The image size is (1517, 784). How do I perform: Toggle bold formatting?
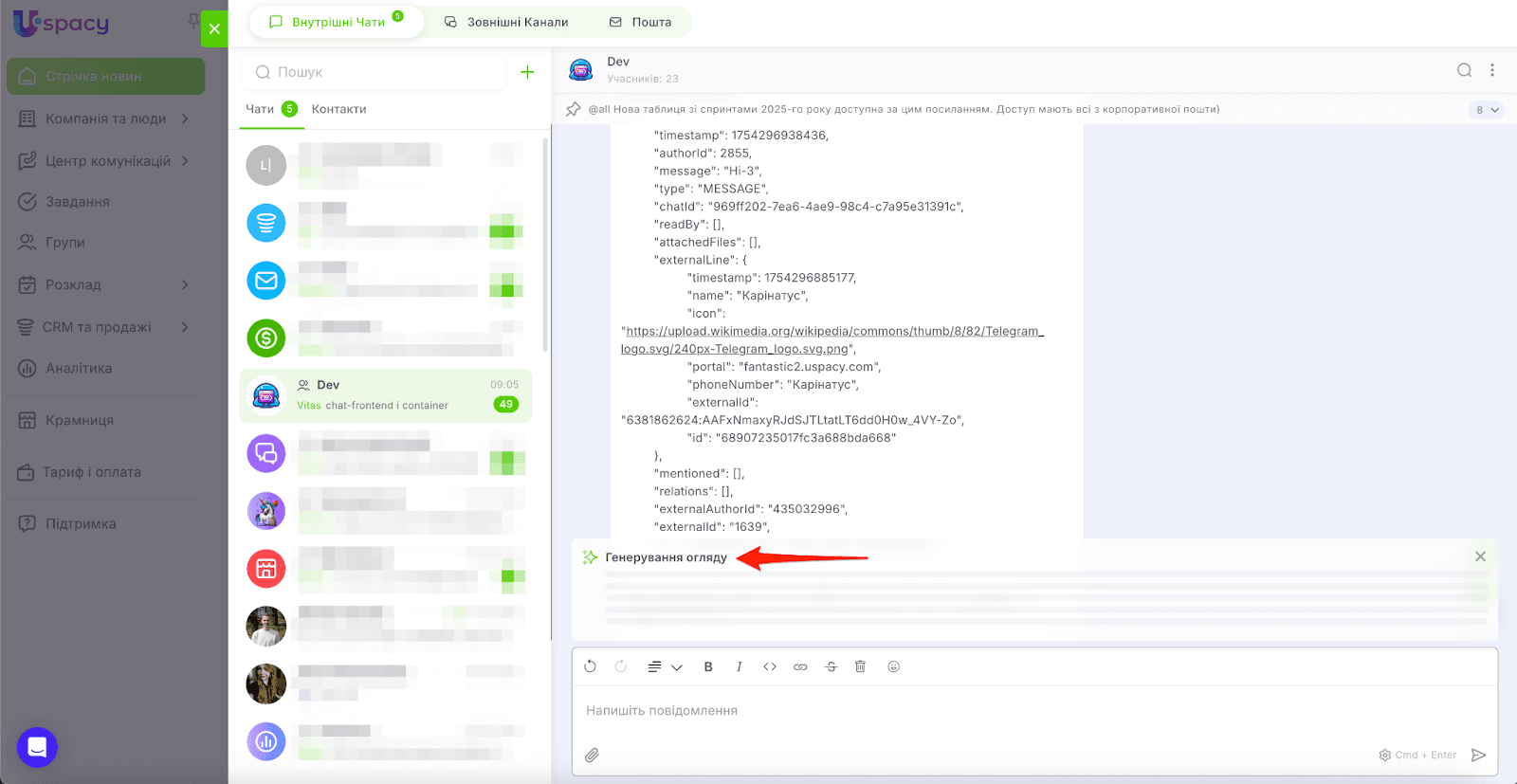(708, 667)
